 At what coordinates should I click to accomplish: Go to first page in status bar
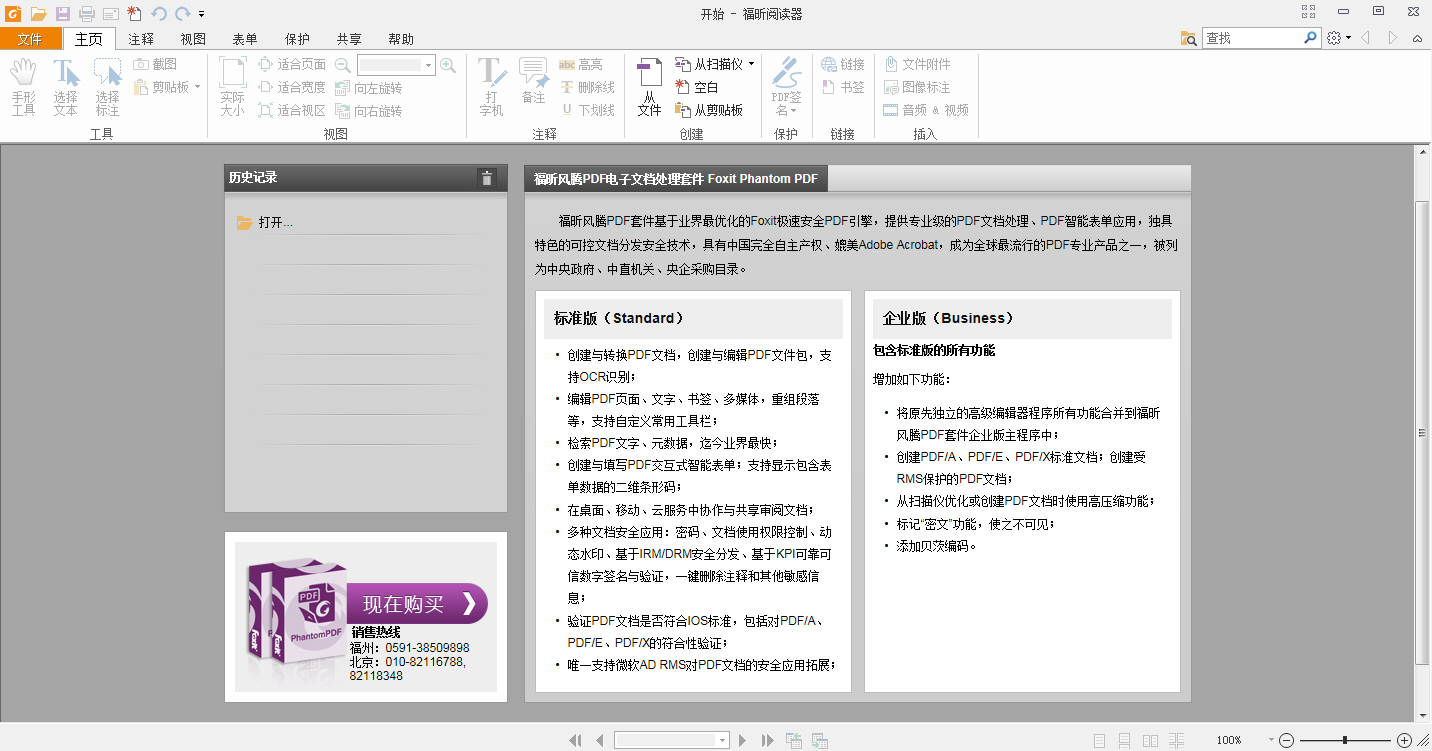click(575, 740)
